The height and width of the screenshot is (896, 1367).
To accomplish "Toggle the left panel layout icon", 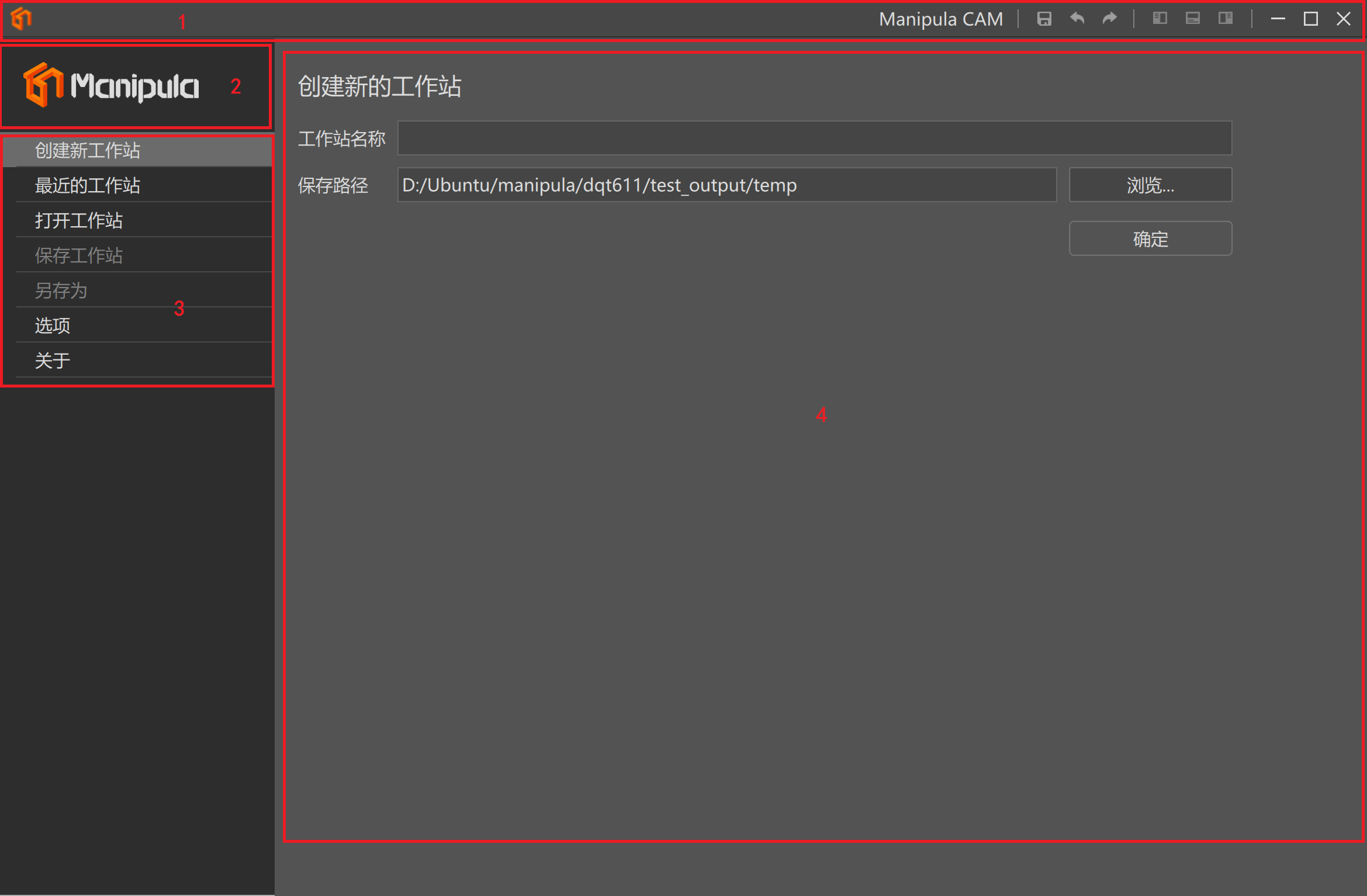I will coord(1160,18).
